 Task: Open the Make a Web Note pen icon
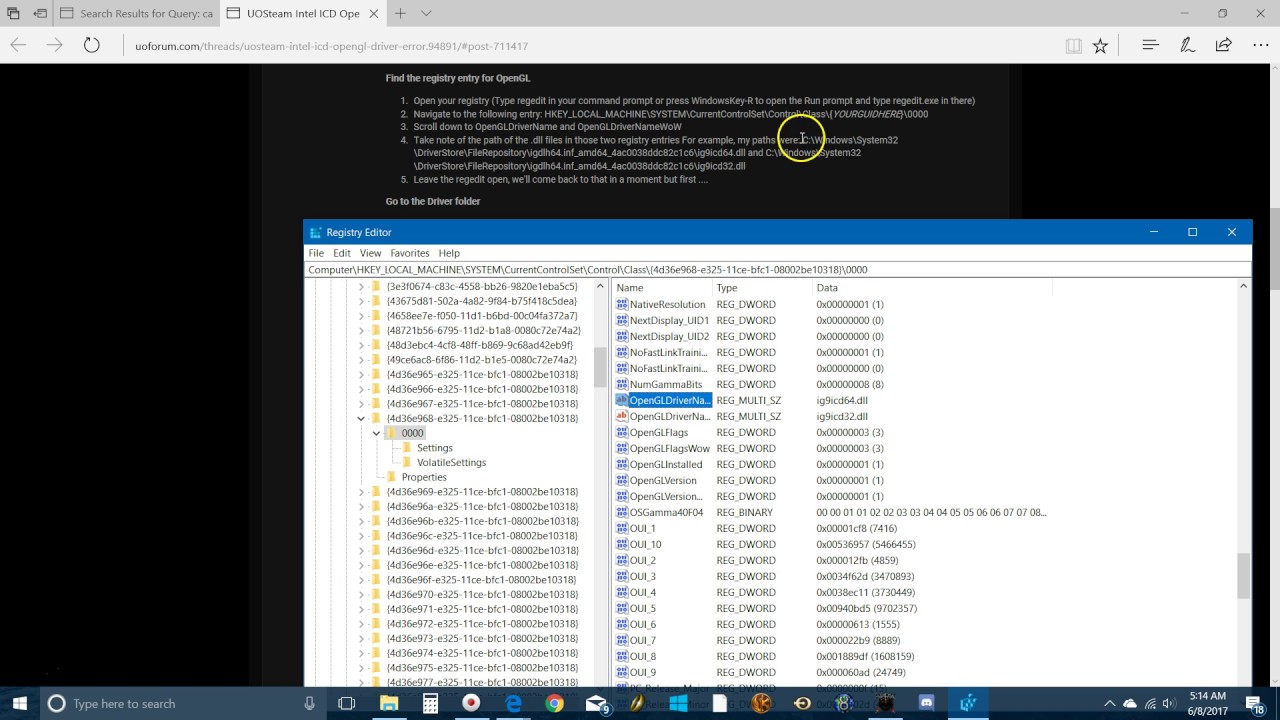click(1190, 45)
